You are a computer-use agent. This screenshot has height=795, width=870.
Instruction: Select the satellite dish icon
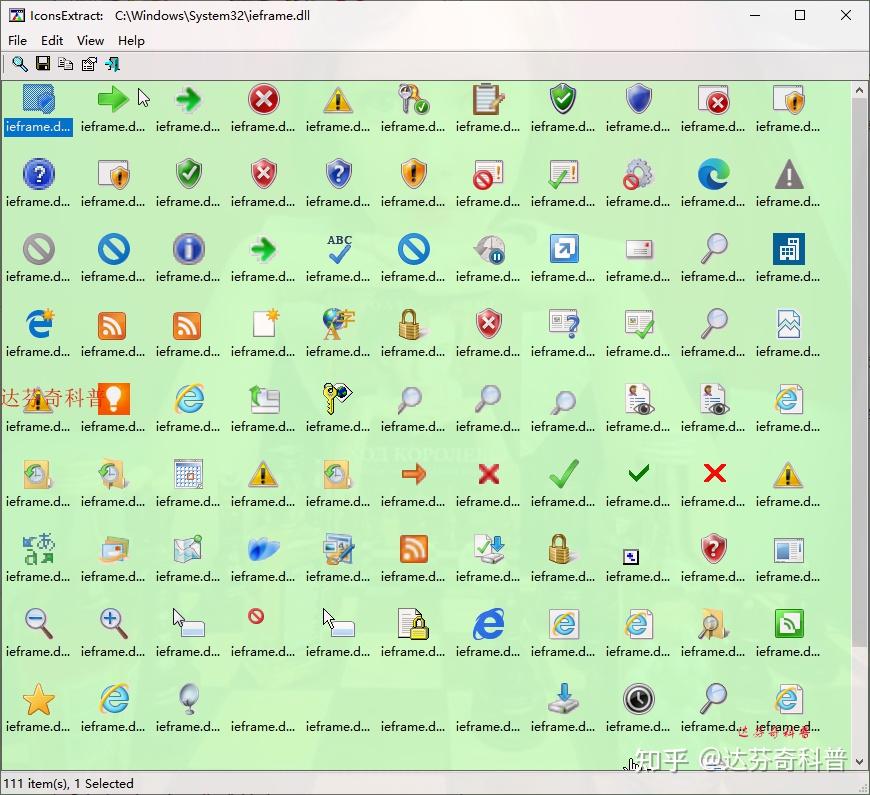click(x=189, y=699)
